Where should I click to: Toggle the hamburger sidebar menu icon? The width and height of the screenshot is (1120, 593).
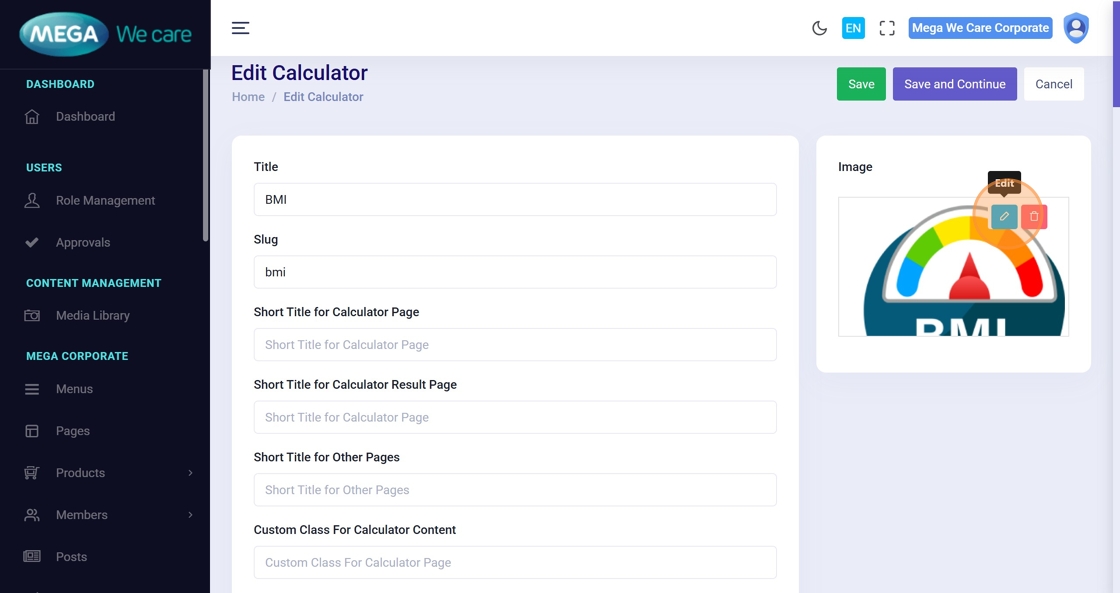240,28
